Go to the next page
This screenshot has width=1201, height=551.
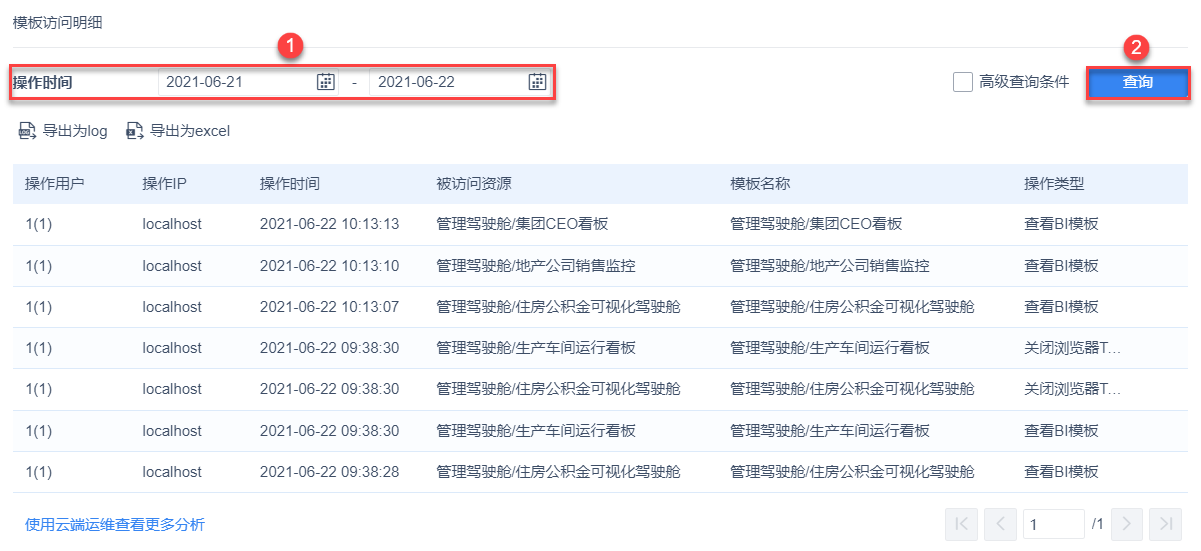[x=1126, y=524]
